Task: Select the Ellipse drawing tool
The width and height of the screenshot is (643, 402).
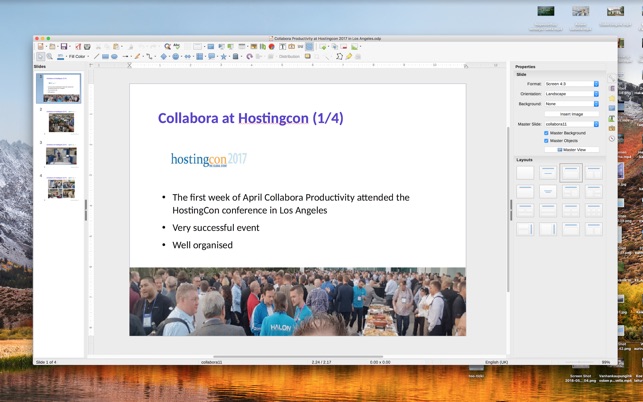Action: pos(114,57)
